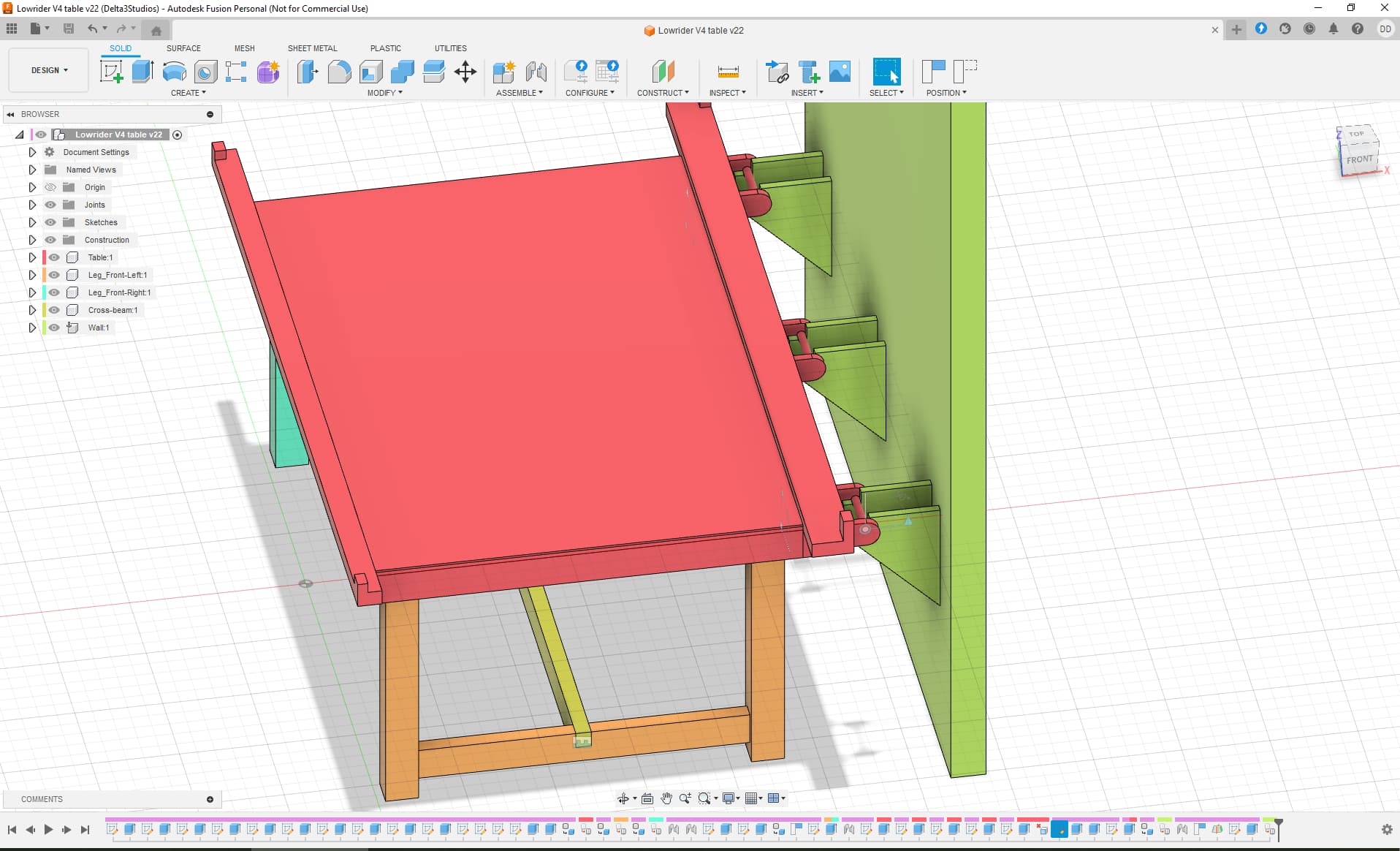Viewport: 1400px width, 851px height.
Task: Hide the Table:1 component
Action: [54, 257]
